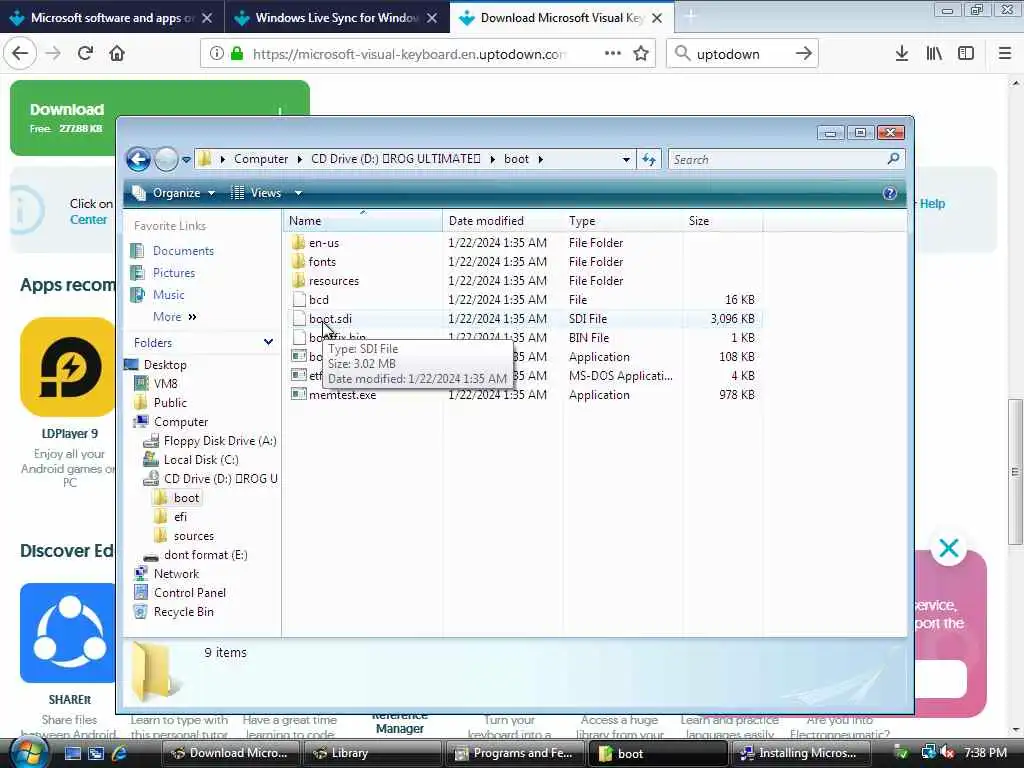Sort files by the Size column
This screenshot has width=1024, height=768.
(x=722, y=221)
